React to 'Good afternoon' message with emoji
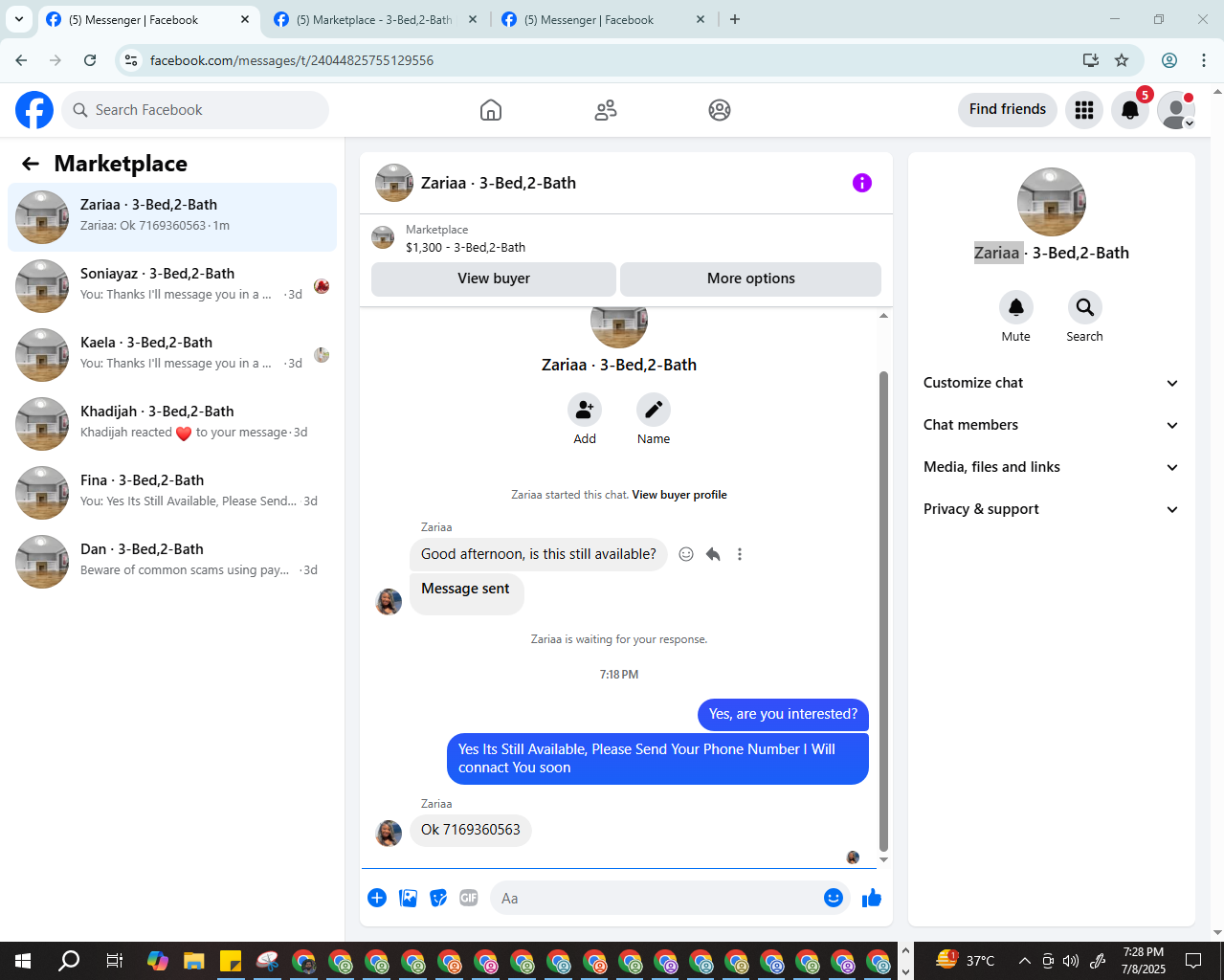This screenshot has height=980, width=1224. click(686, 554)
